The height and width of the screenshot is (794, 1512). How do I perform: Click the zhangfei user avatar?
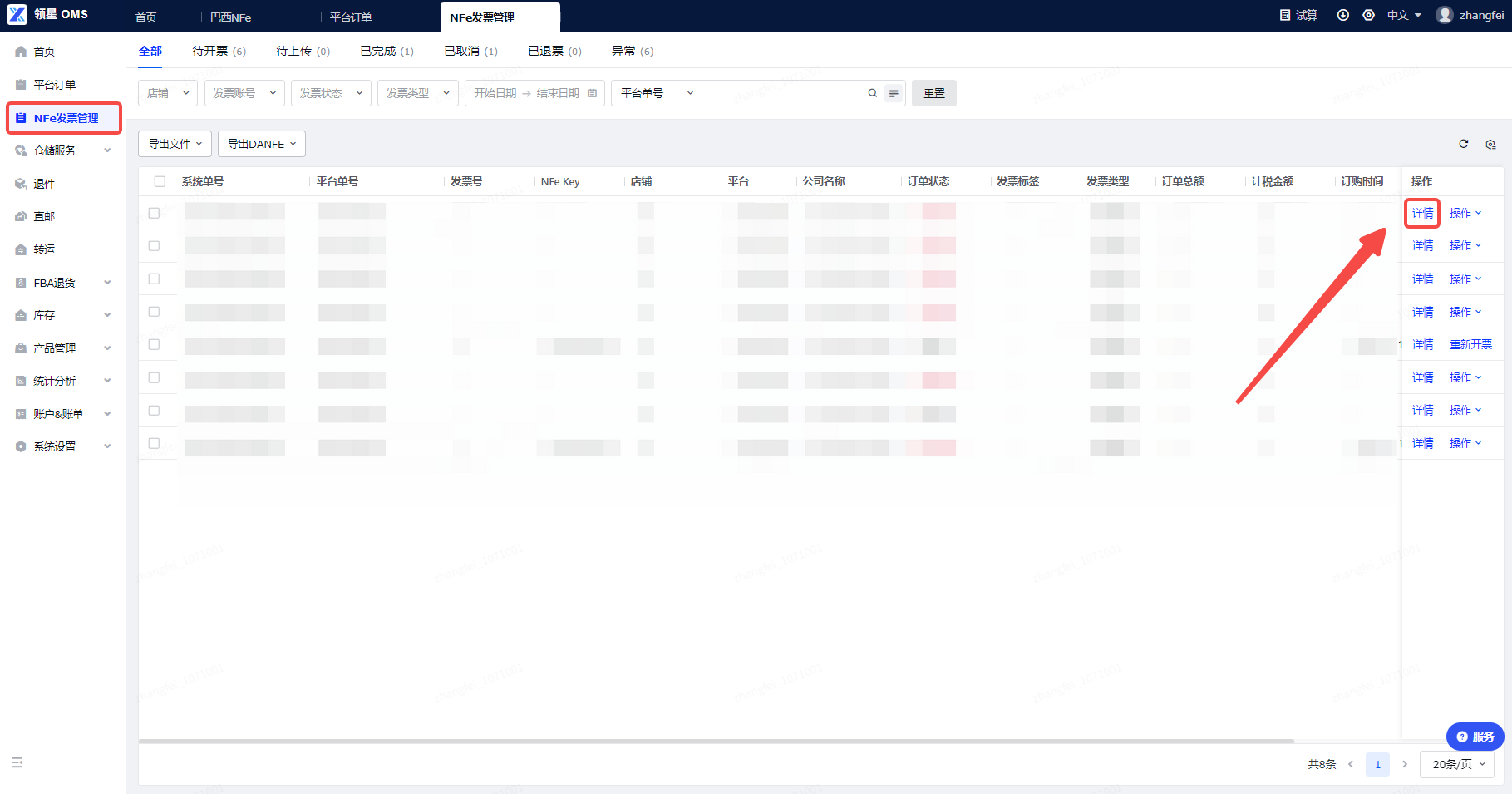click(1445, 15)
